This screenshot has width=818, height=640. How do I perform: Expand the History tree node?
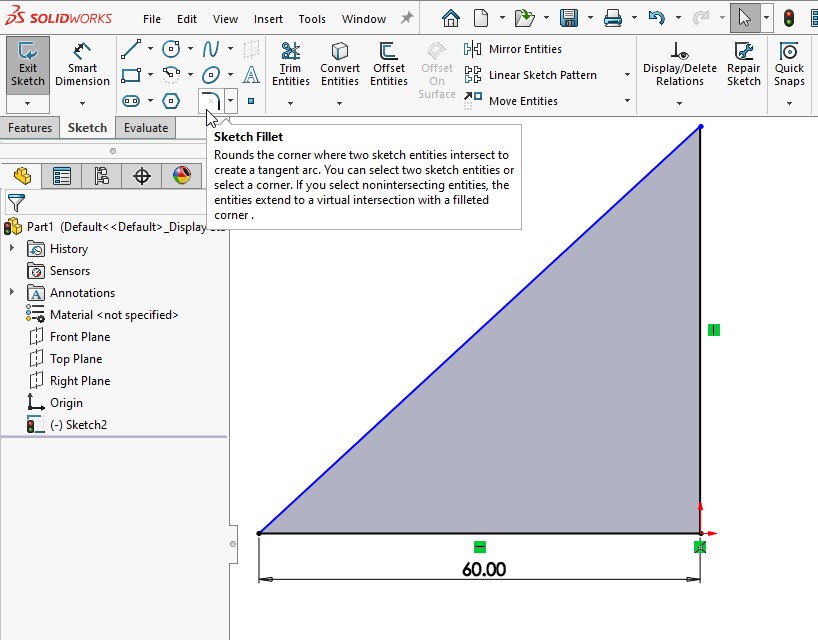[x=12, y=249]
